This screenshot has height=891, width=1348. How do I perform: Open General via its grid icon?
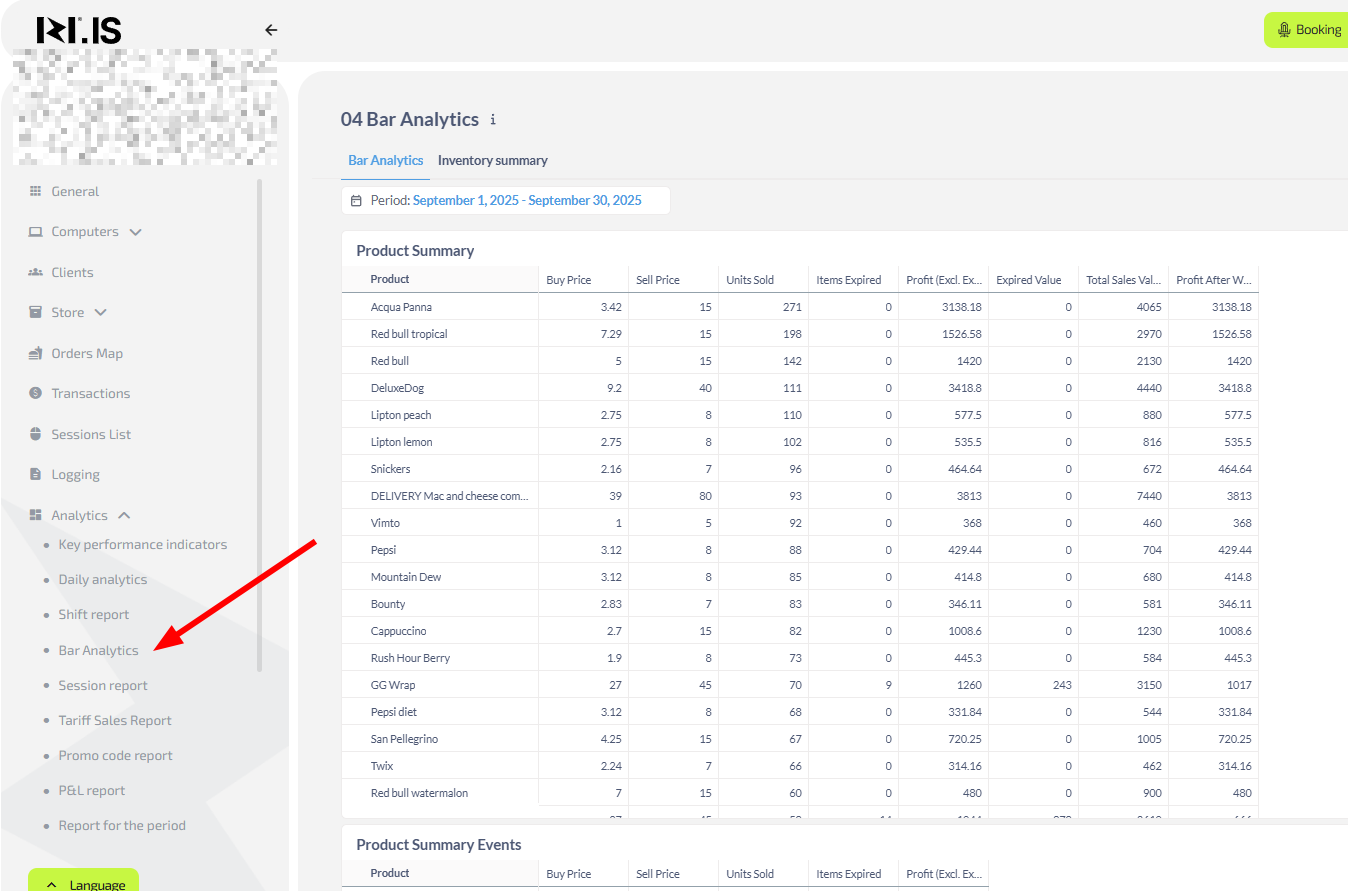35,191
